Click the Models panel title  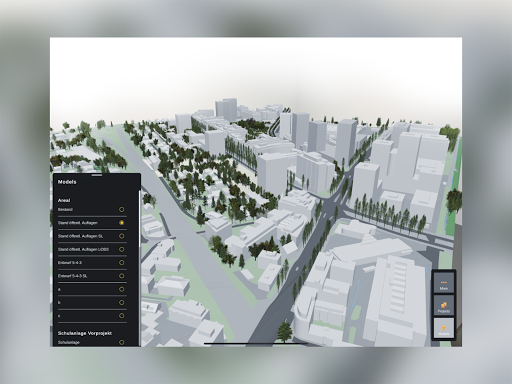[67, 182]
